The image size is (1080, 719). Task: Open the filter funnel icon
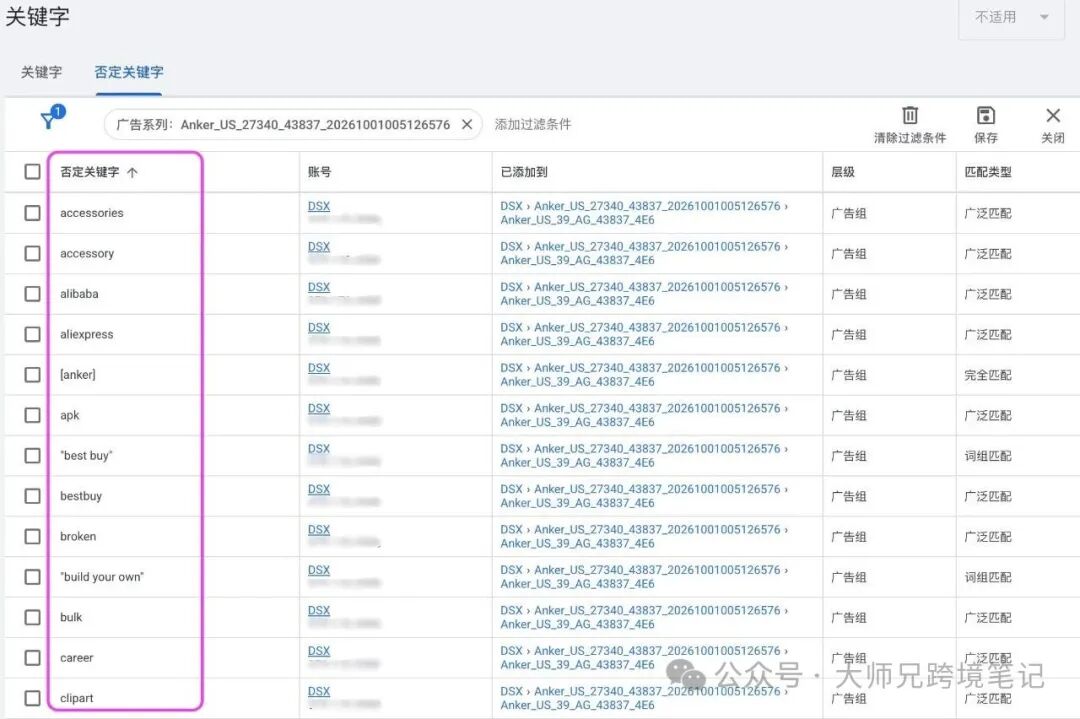point(49,121)
